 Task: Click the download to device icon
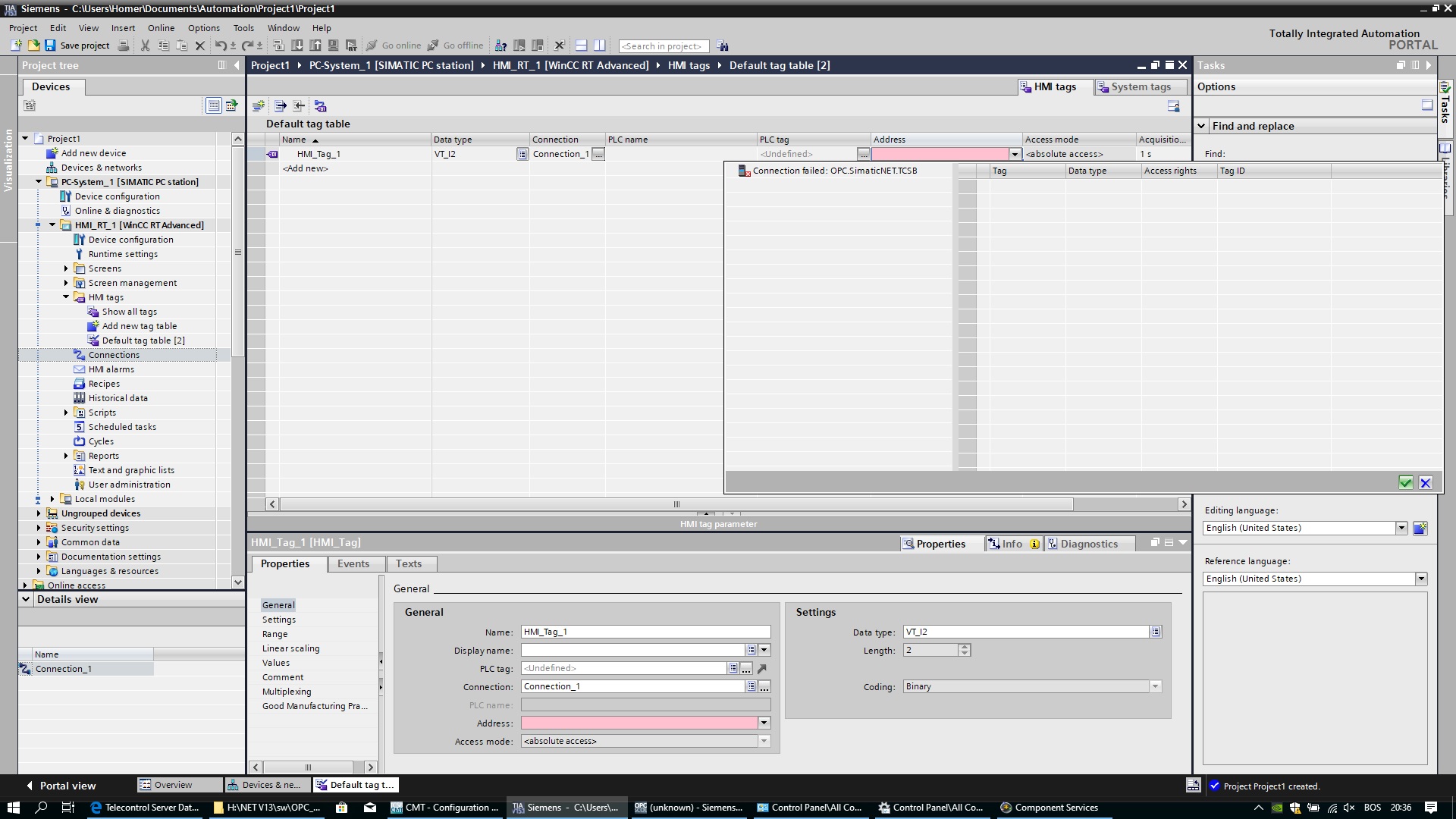(x=297, y=45)
